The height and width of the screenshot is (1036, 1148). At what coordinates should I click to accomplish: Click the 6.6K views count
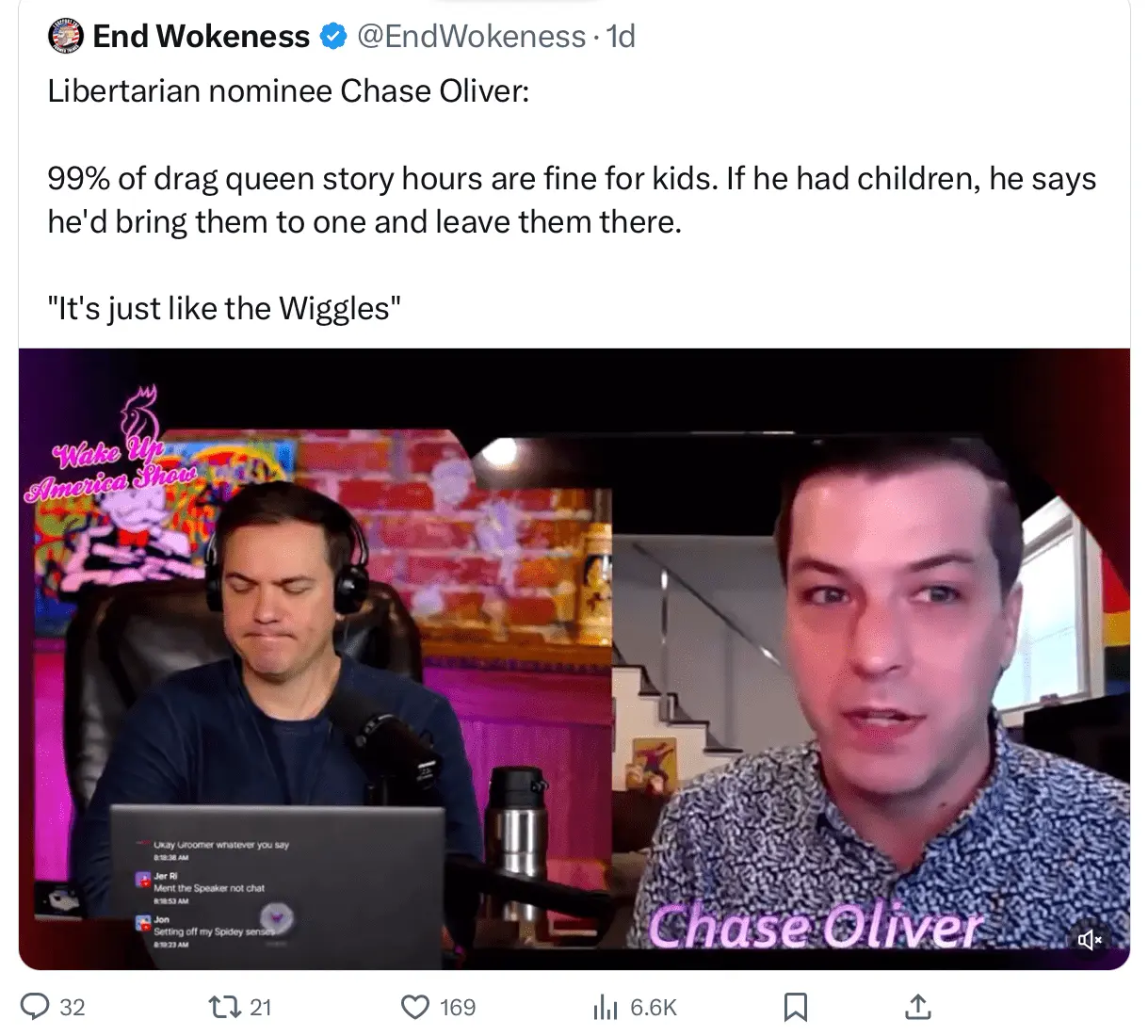(654, 1008)
